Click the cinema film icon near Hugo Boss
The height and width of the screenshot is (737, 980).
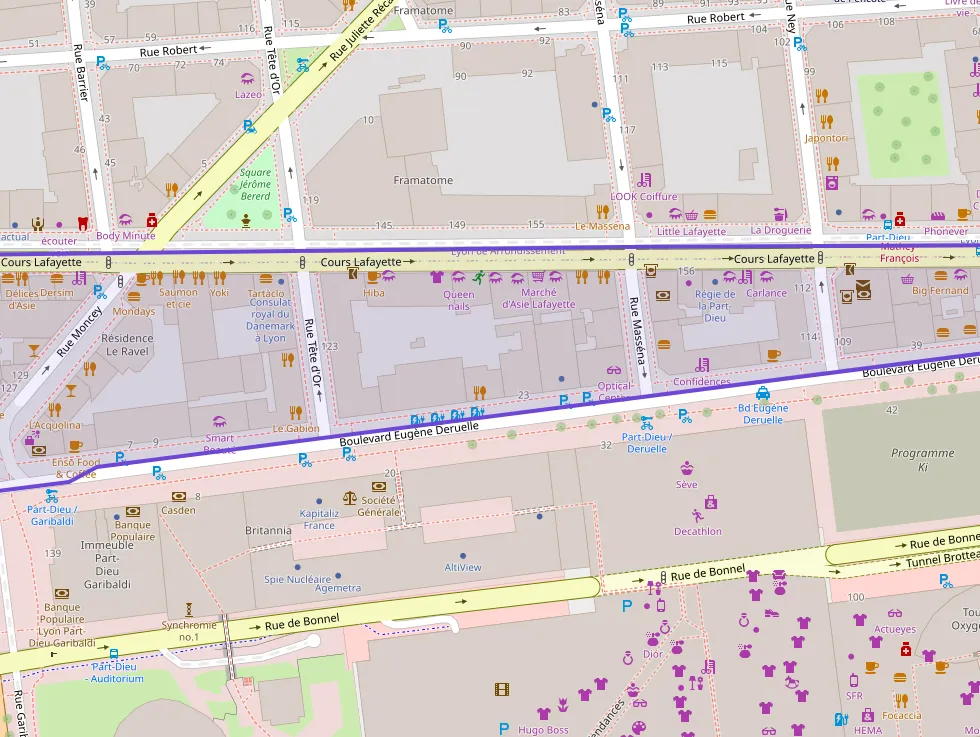point(502,689)
